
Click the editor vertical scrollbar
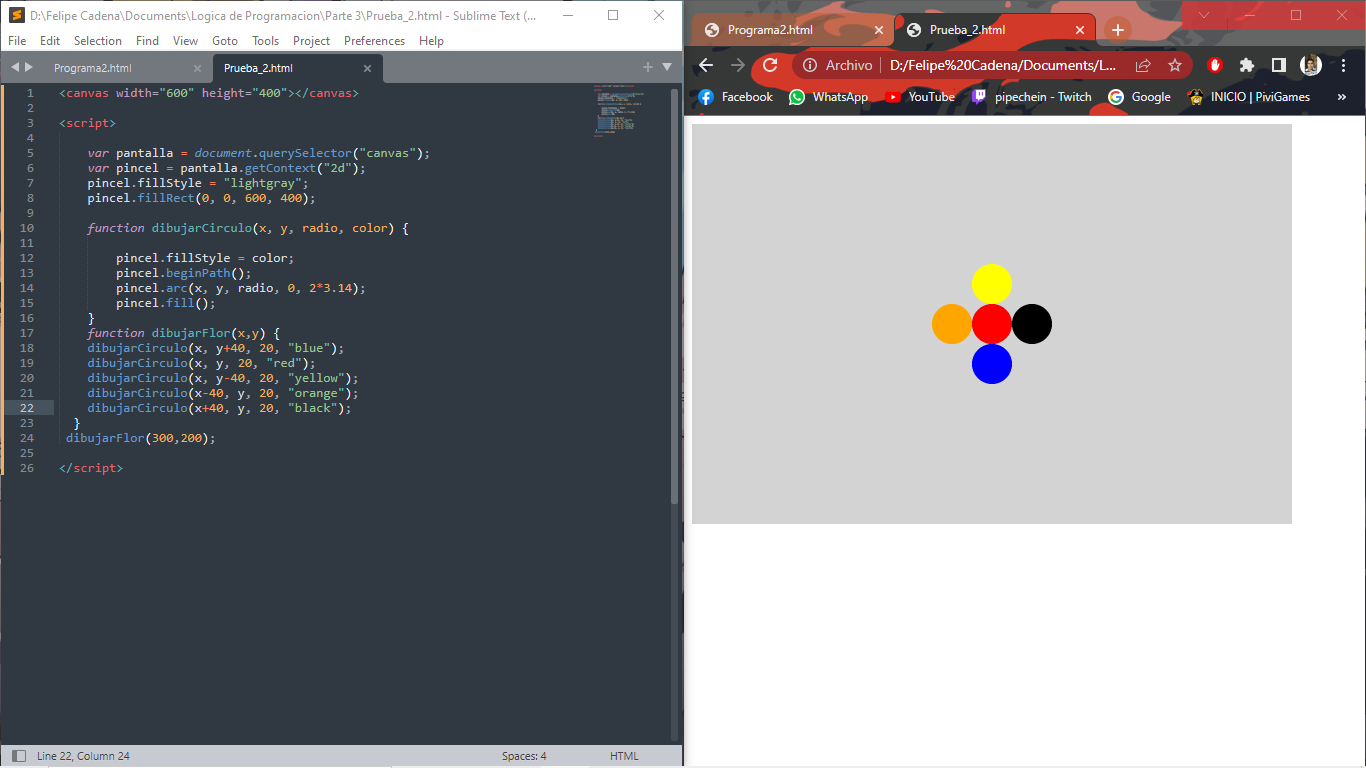click(675, 295)
